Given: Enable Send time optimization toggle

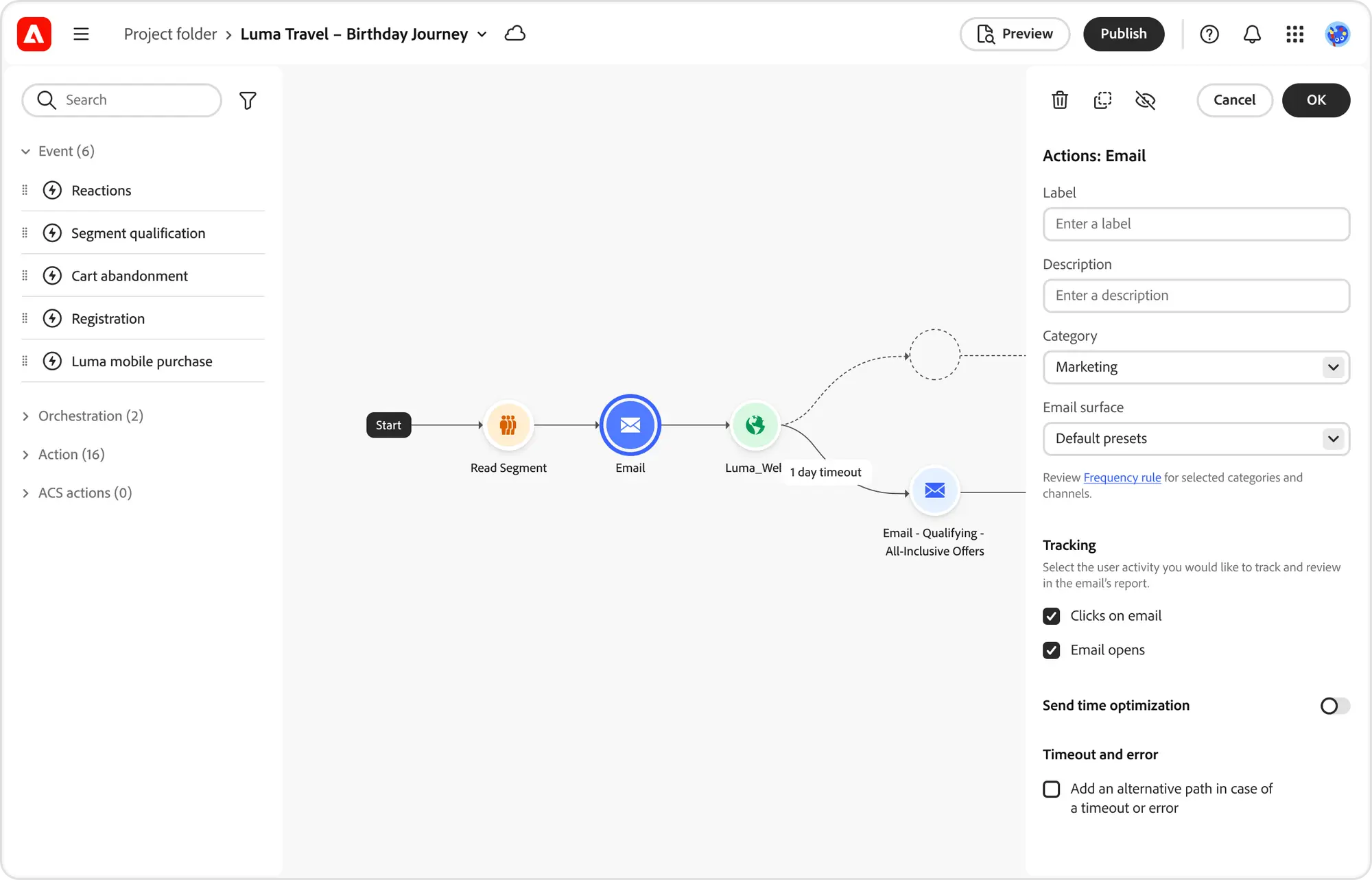Looking at the screenshot, I should tap(1334, 706).
